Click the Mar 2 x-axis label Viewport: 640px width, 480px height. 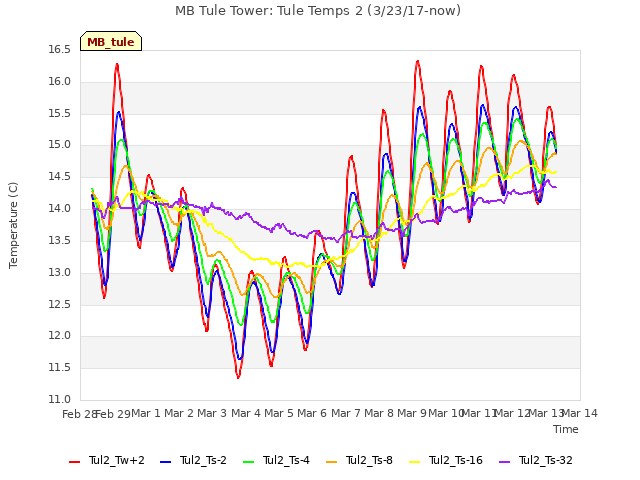[179, 413]
